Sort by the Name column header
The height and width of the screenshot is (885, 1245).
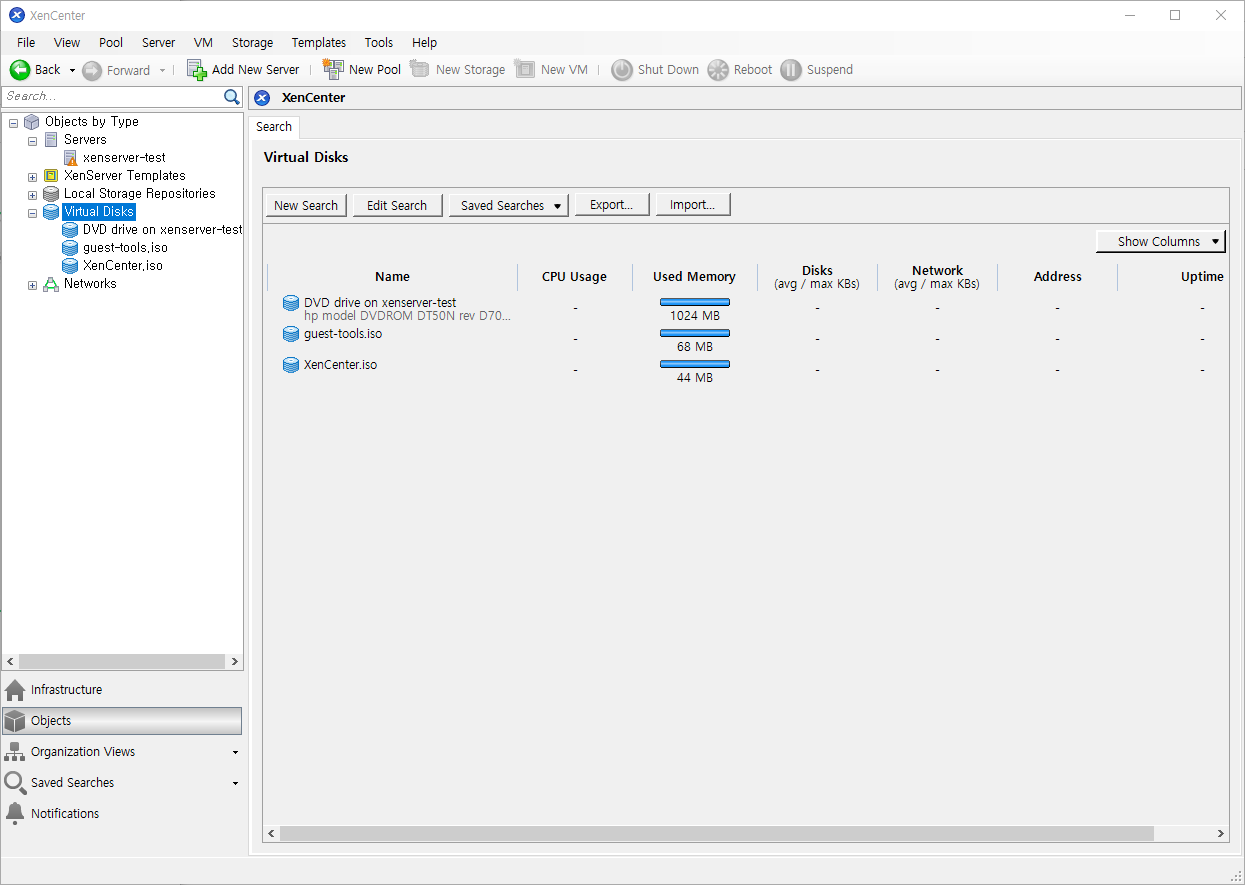pos(392,277)
